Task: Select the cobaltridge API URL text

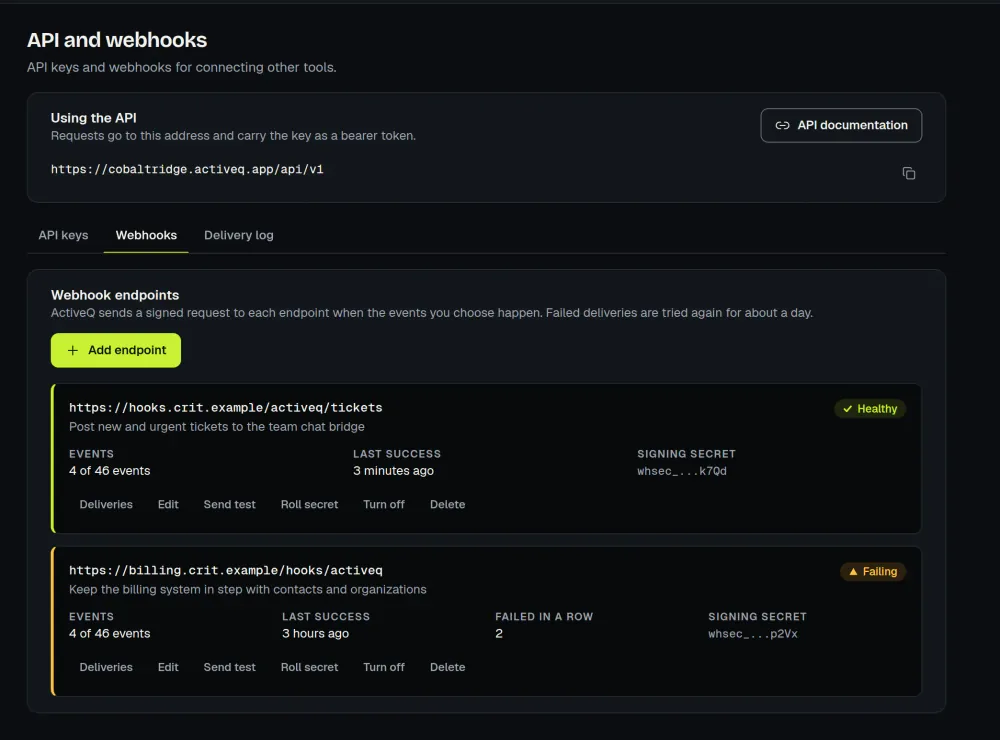Action: 187,169
